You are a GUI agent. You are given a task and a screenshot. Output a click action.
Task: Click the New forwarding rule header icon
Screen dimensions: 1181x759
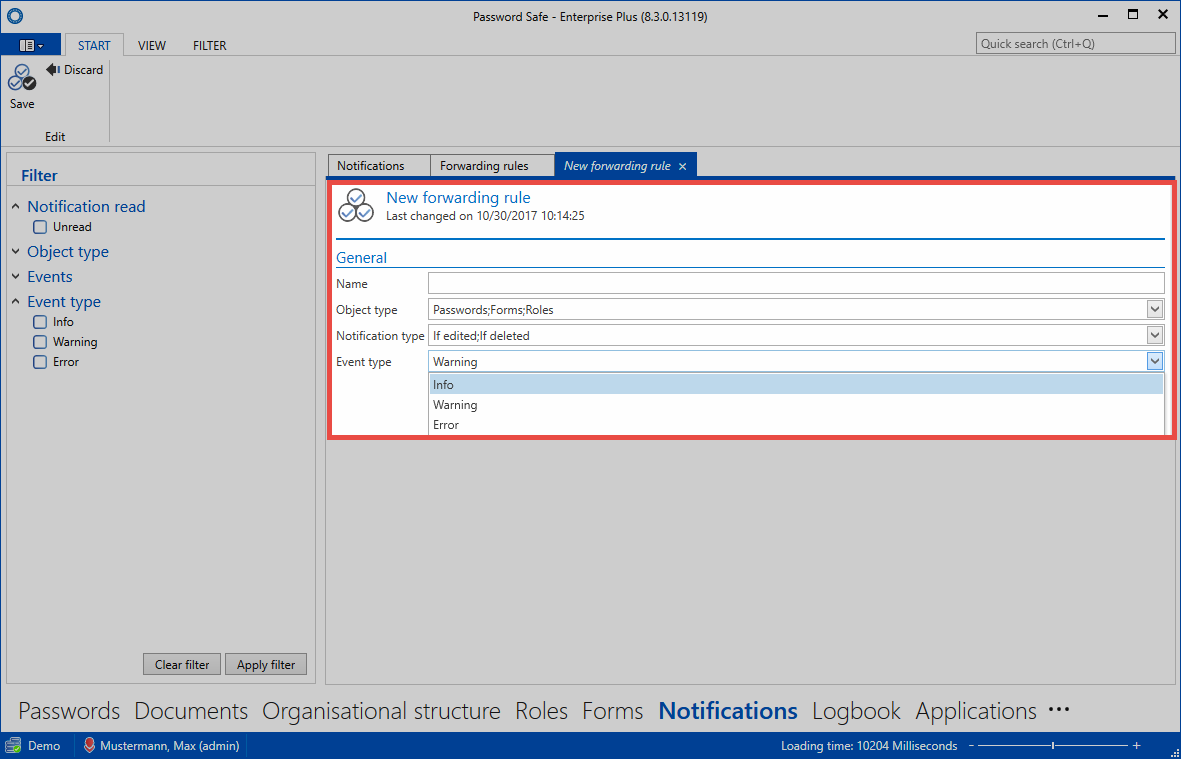click(356, 206)
